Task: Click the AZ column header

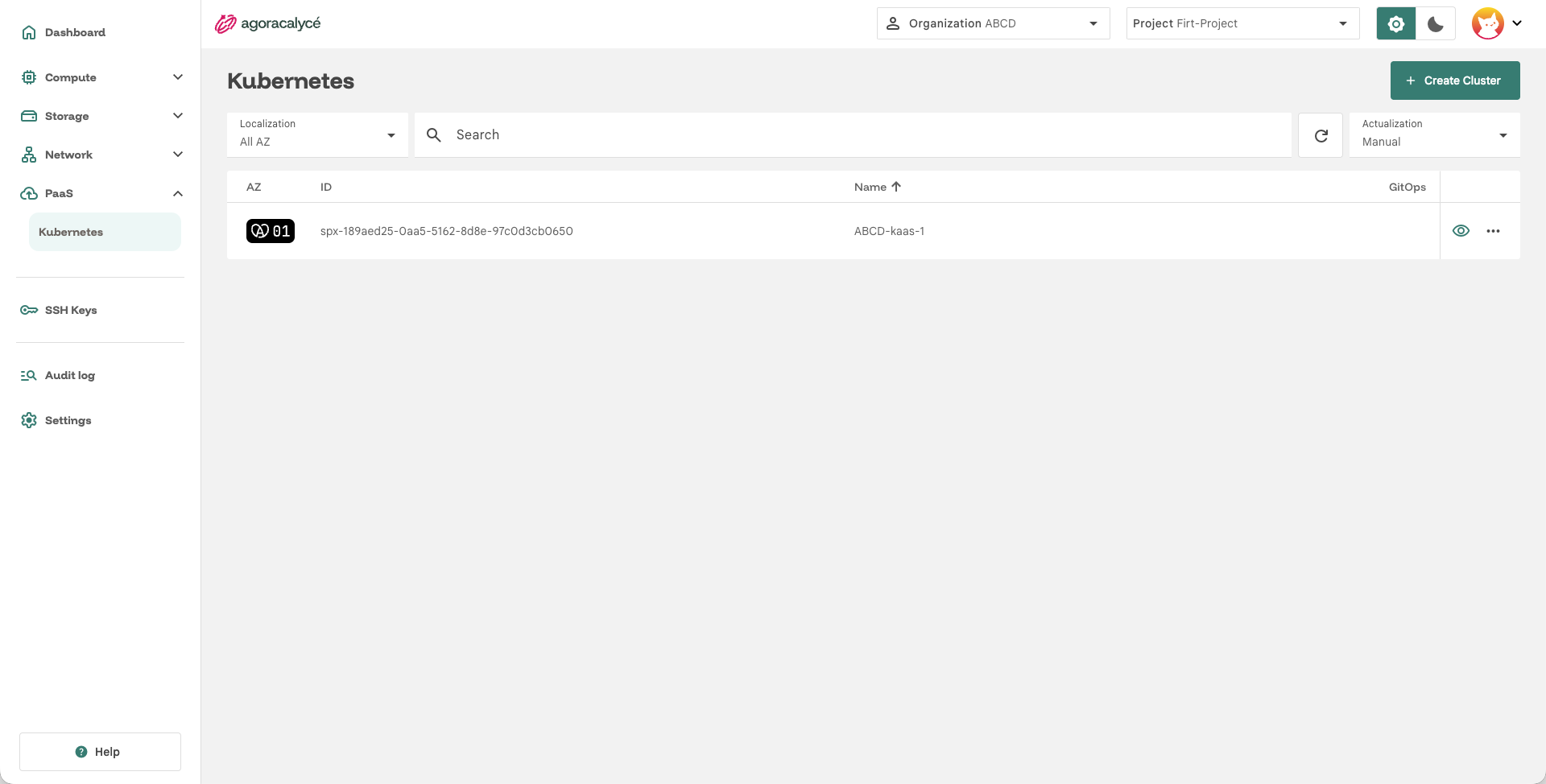Action: (254, 187)
